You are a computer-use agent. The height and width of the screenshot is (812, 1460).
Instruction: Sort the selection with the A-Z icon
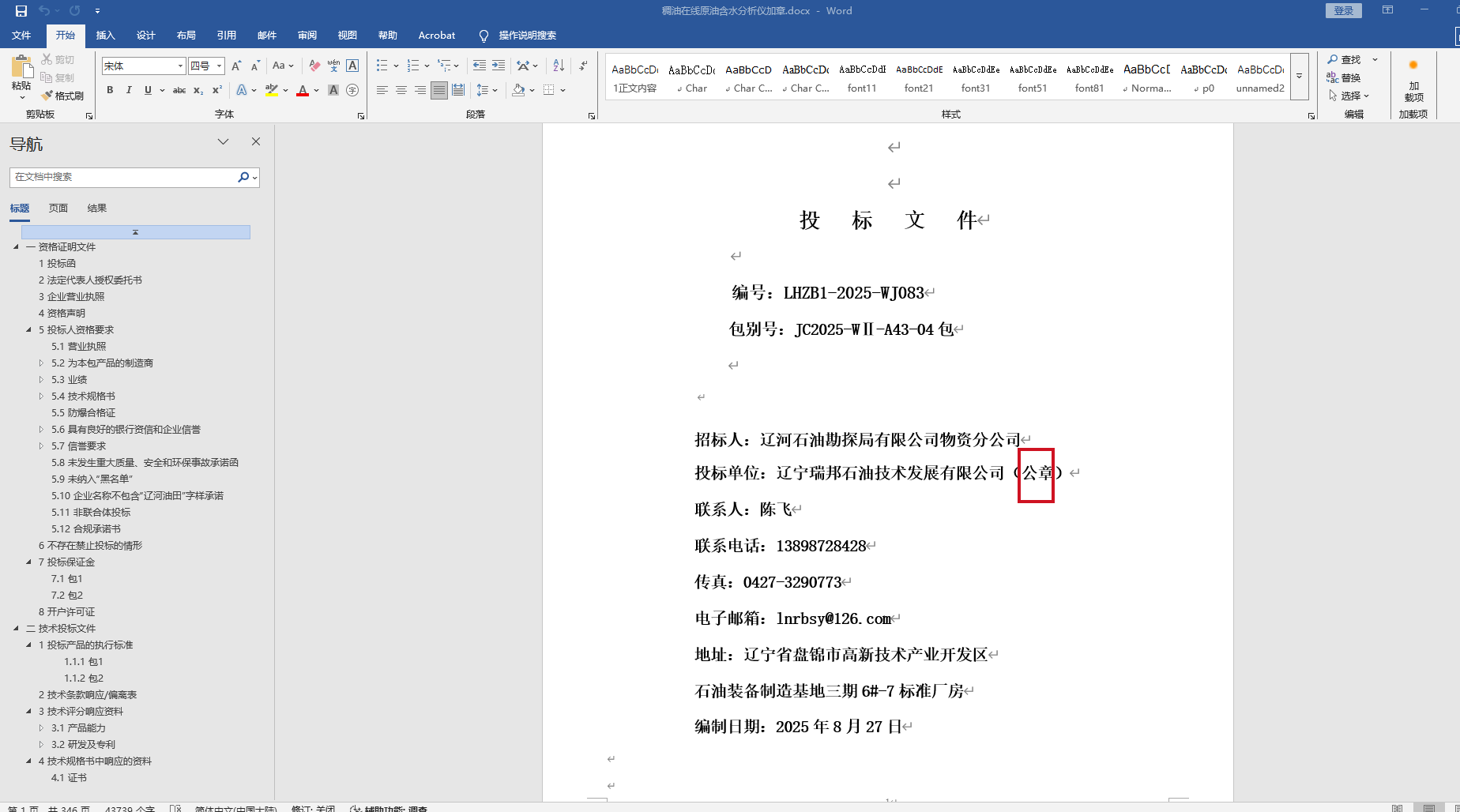pyautogui.click(x=559, y=66)
